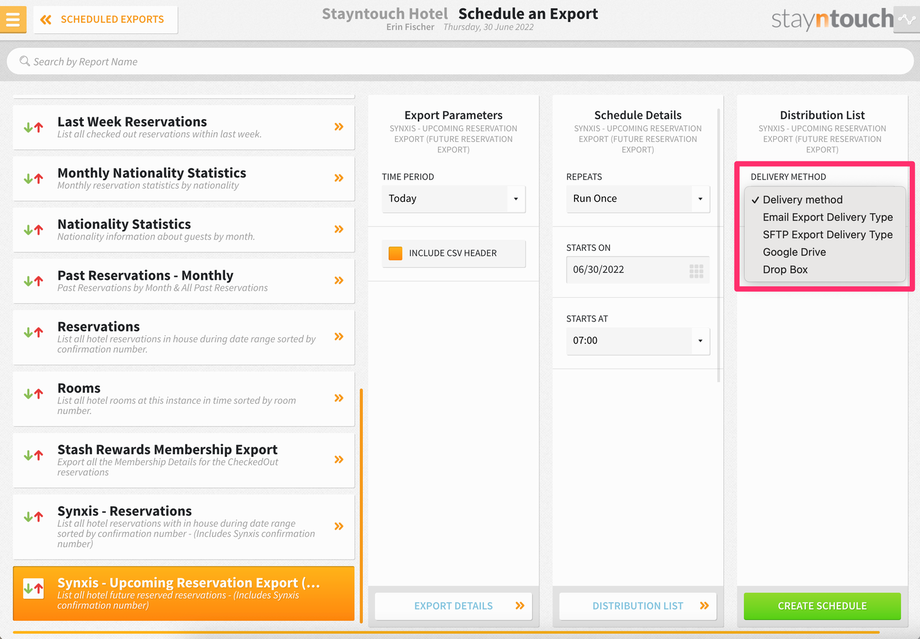Go back to Scheduled Exports
This screenshot has width=920, height=639.
106,19
